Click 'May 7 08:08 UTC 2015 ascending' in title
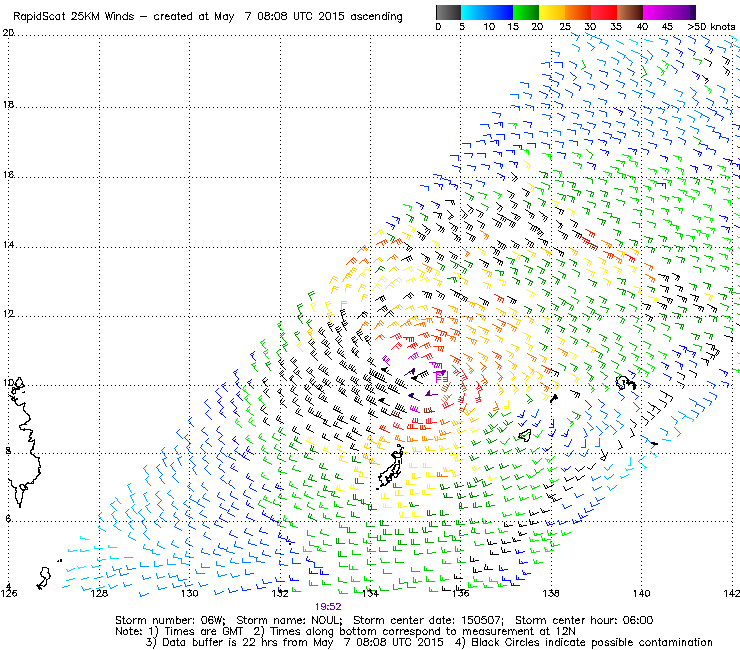Screen dimensions: 740x650 308,17
